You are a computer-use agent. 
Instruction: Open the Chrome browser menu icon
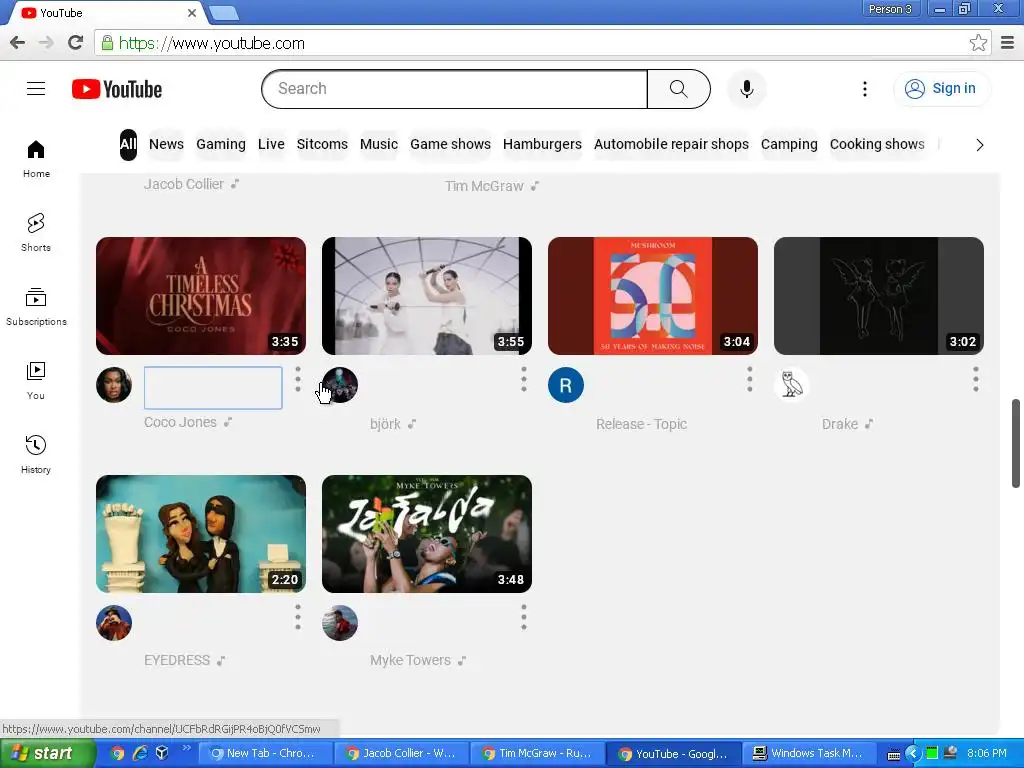[1007, 43]
